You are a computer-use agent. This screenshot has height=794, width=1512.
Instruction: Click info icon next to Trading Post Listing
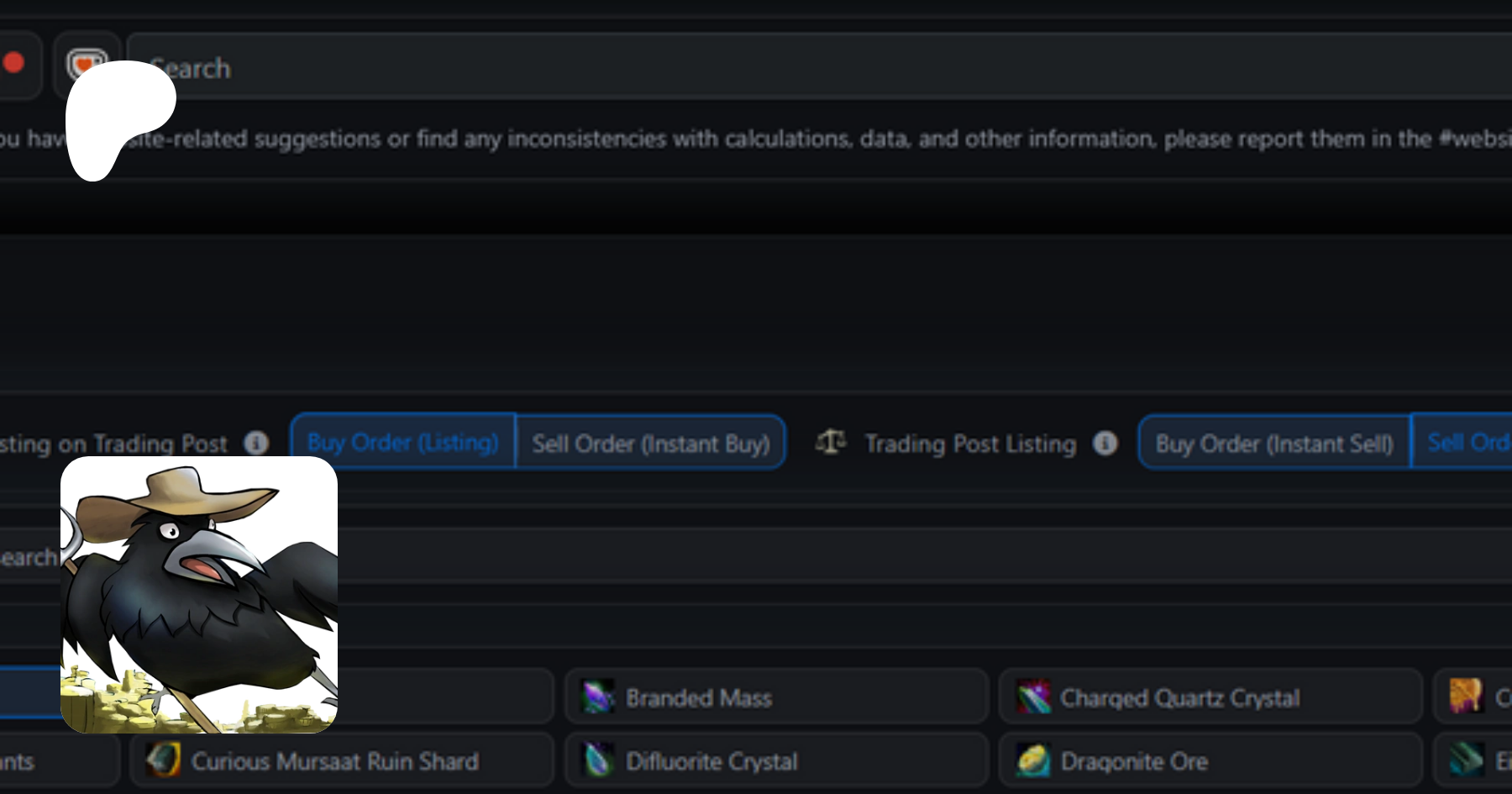coord(1105,443)
